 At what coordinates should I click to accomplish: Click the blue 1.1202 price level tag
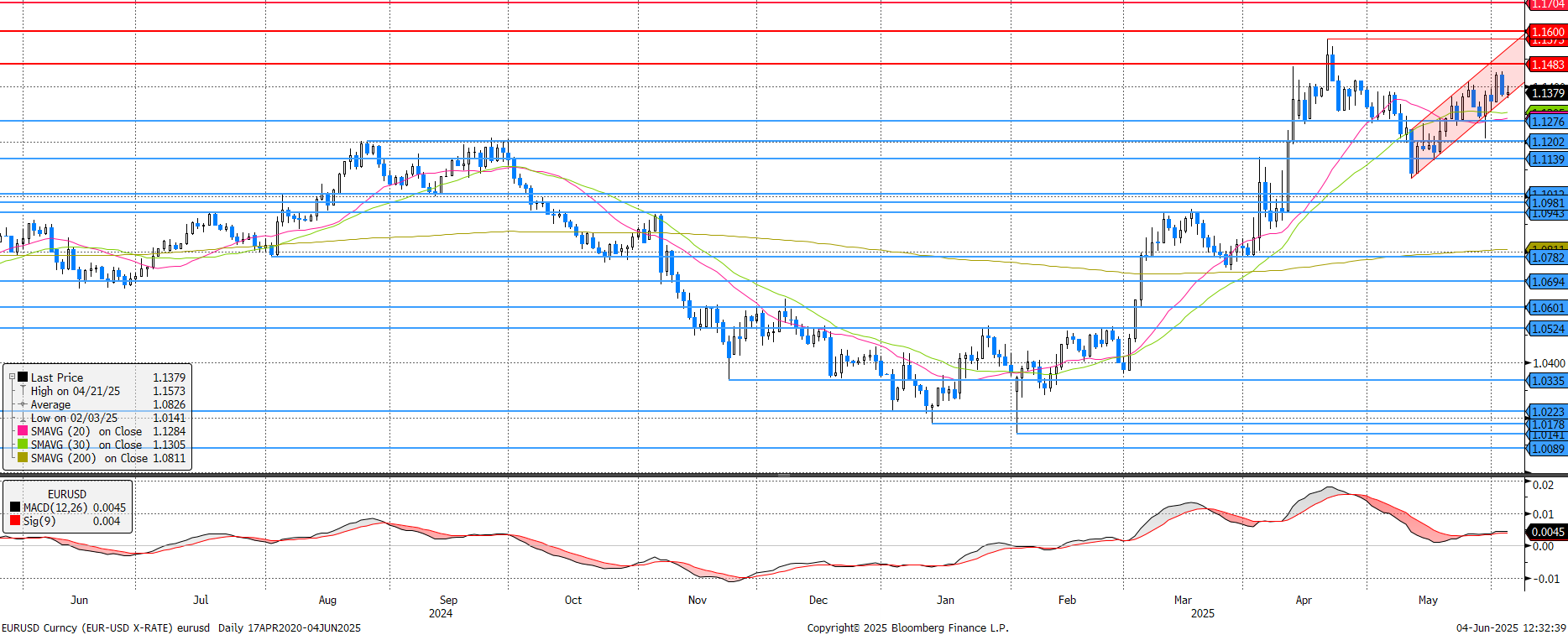pyautogui.click(x=1547, y=142)
